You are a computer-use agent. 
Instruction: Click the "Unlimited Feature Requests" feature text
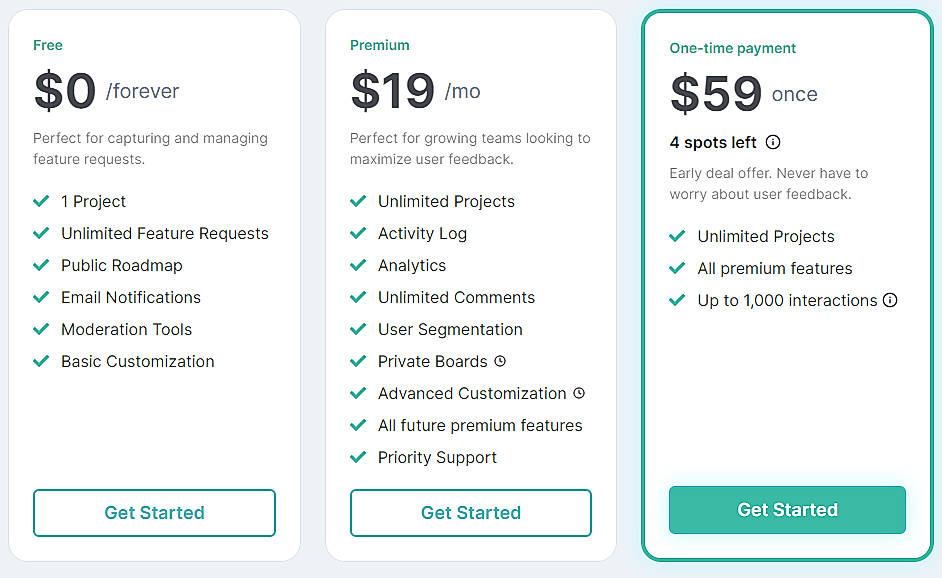click(x=164, y=233)
